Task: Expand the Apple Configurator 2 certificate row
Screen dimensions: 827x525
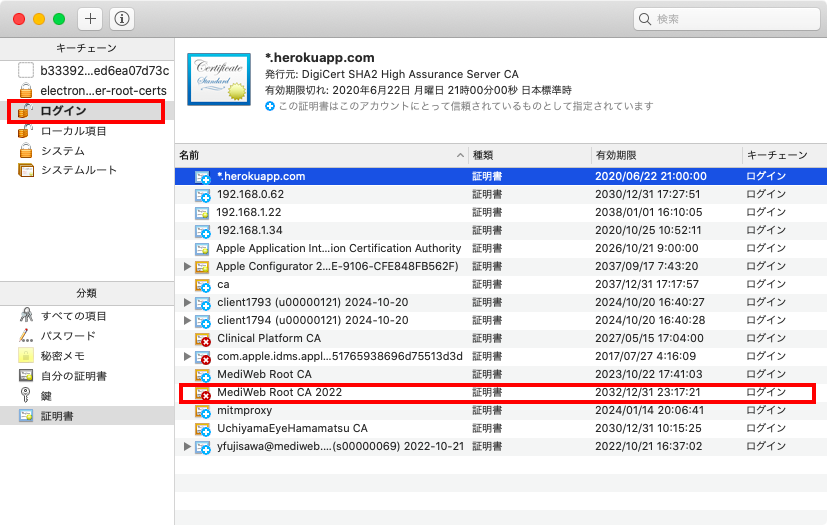Action: [187, 266]
